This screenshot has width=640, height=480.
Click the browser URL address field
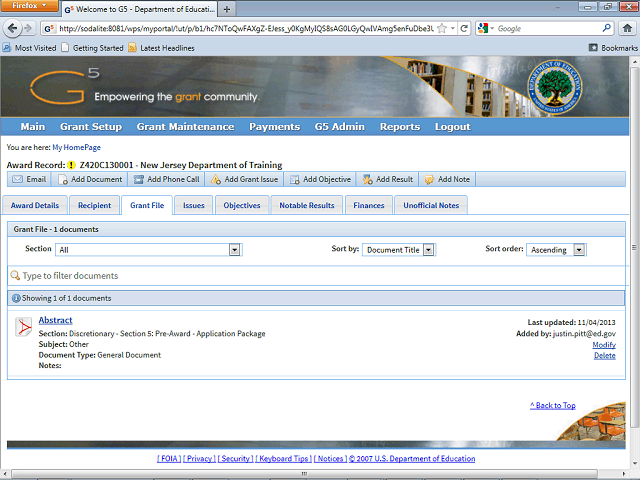[246, 29]
